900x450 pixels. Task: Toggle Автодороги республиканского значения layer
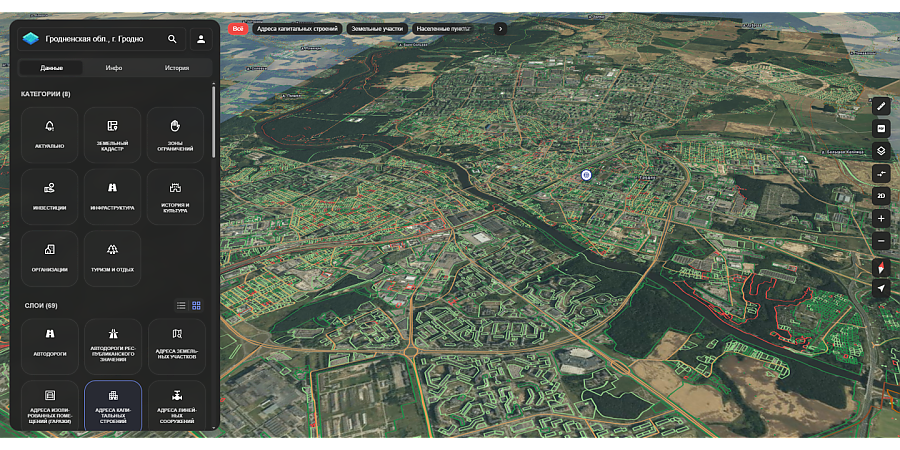112,347
